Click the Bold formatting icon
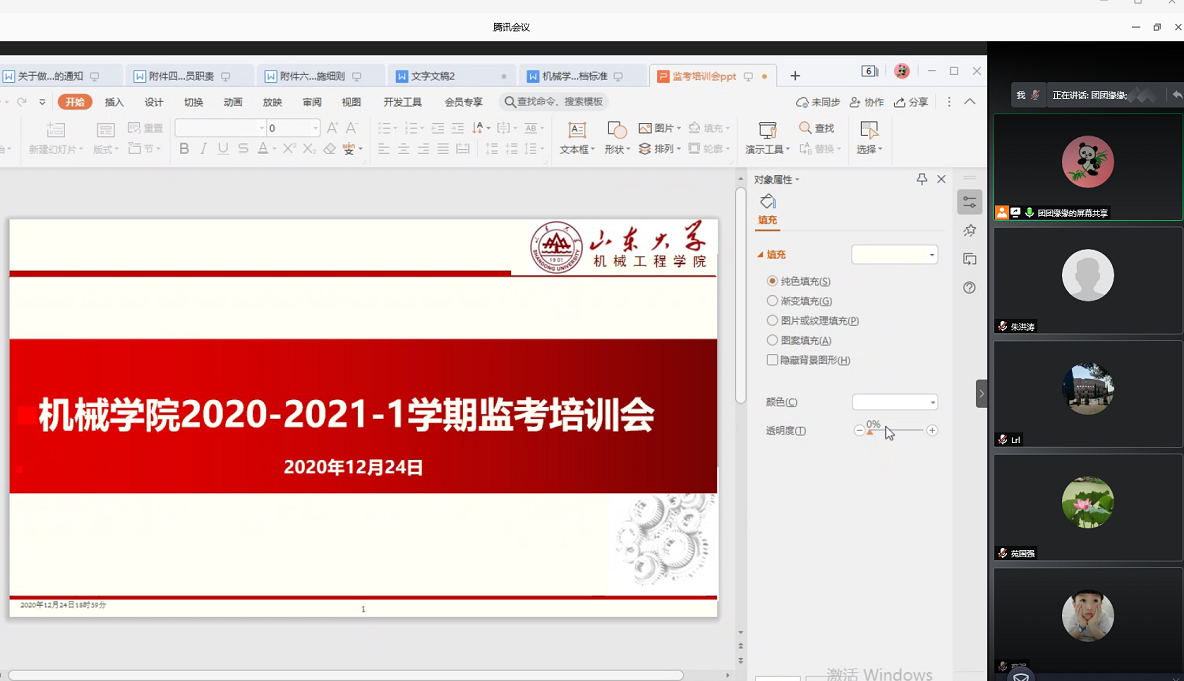 184,149
